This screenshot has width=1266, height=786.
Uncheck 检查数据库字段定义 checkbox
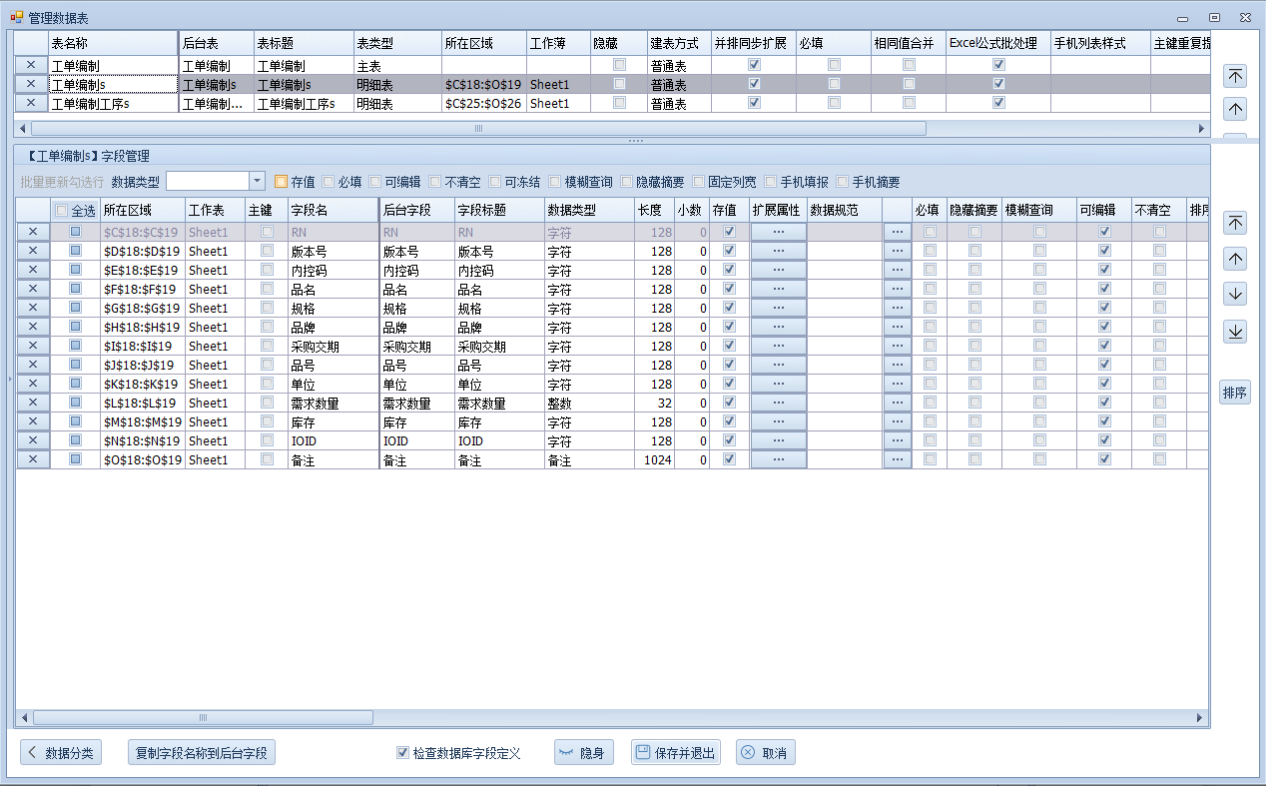tap(403, 753)
